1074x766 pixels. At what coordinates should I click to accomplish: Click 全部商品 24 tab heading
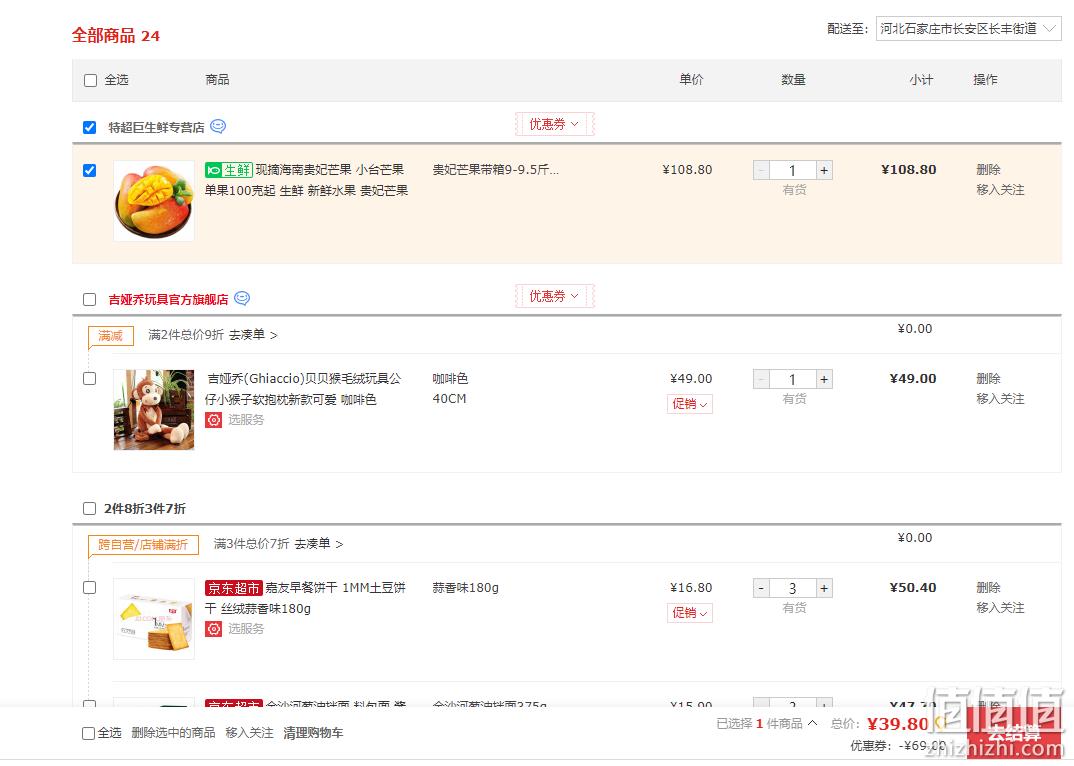click(x=116, y=36)
